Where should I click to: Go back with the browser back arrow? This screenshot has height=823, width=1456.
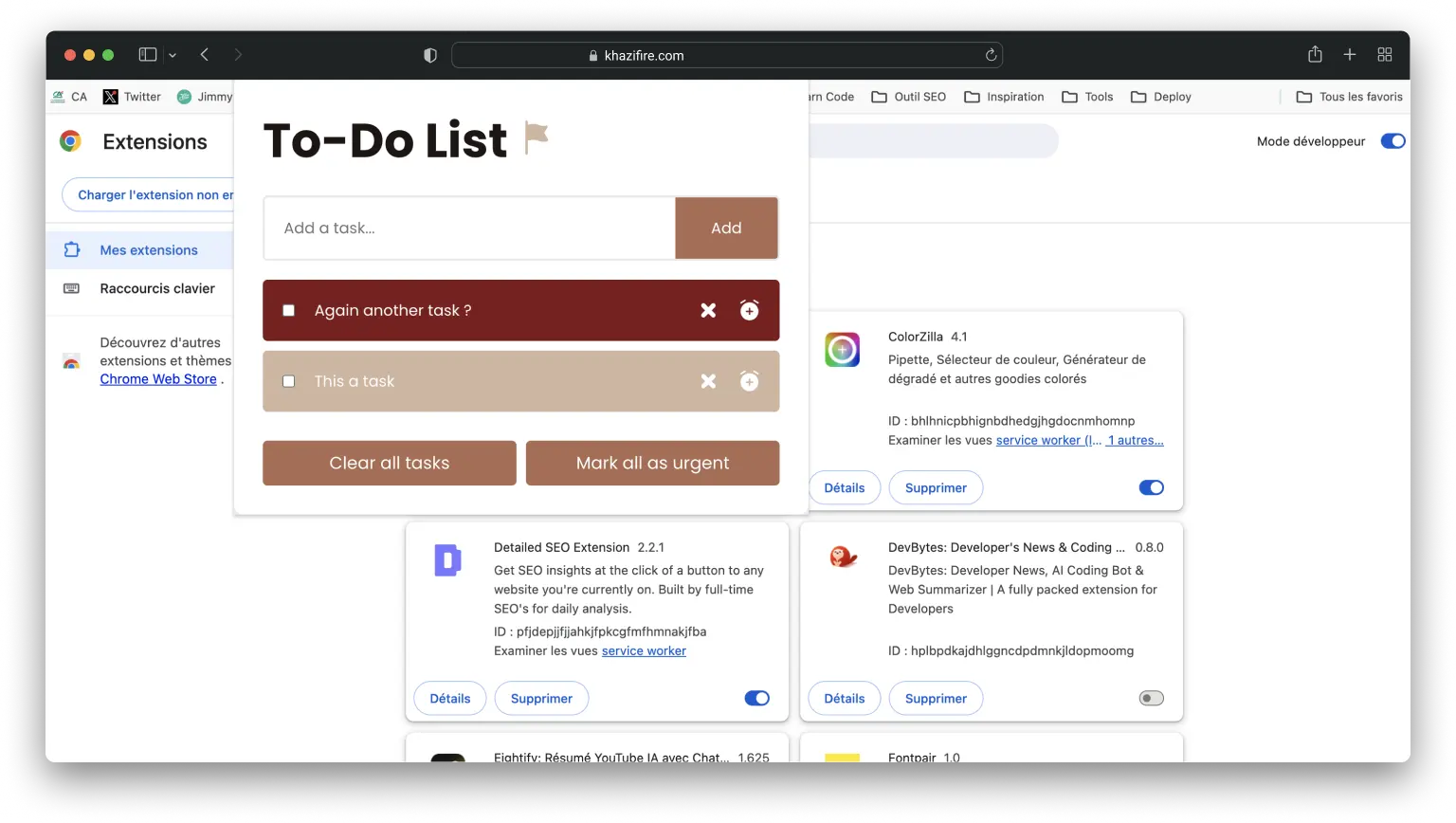[205, 55]
